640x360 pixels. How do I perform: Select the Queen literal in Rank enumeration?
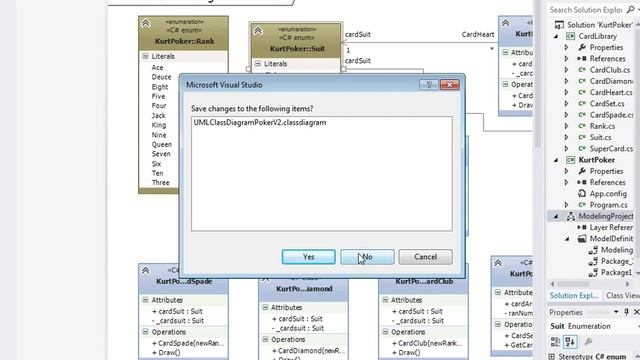coord(162,144)
